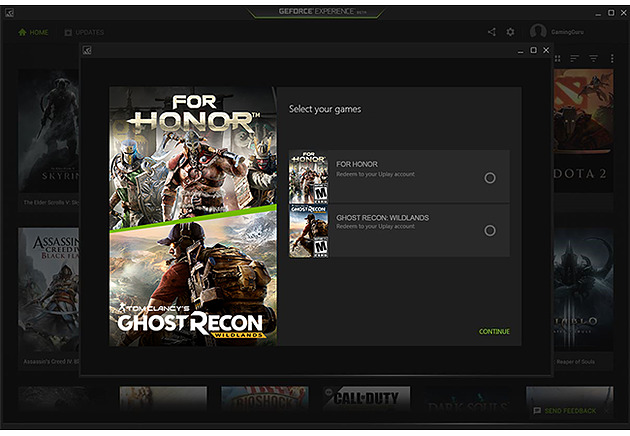Maximize the GeForce Experience main window
The width and height of the screenshot is (630, 436).
611,13
